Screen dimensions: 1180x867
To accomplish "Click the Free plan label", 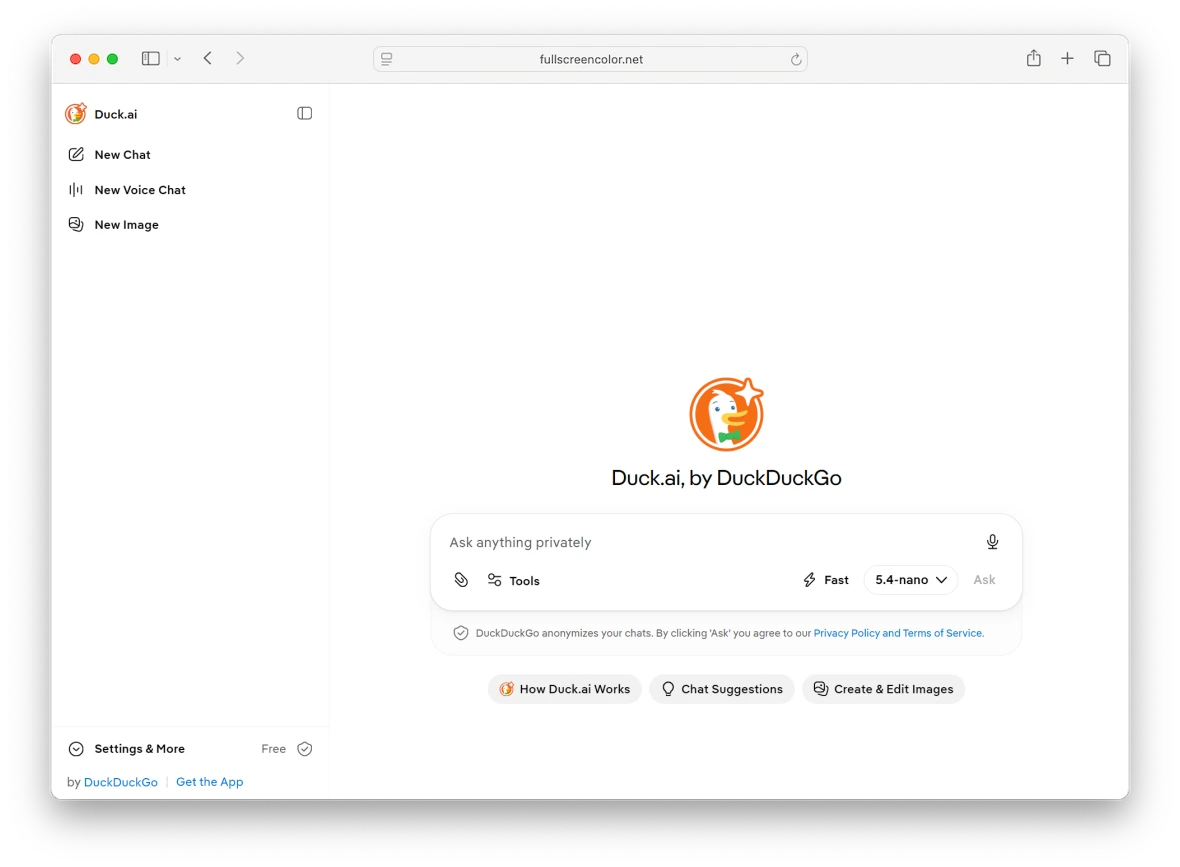I will 273,749.
